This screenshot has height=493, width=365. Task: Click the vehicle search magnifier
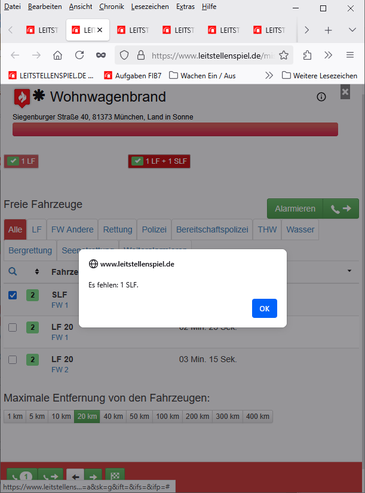click(x=13, y=271)
